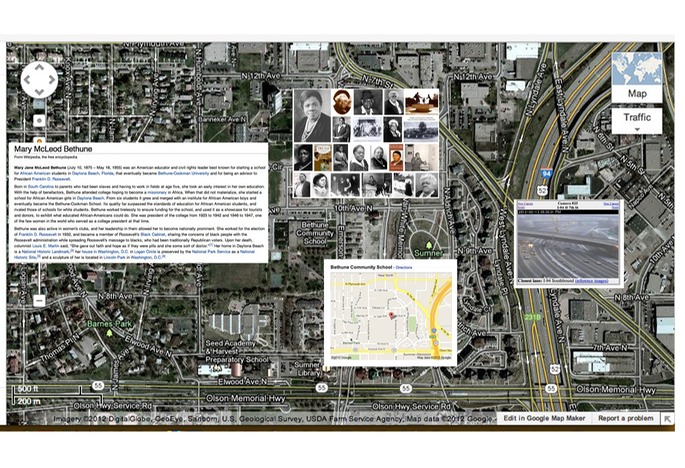Viewport: 685px width, 468px height.
Task: Open the white-haired elderly portrait thumbnail in the bottom row
Action: (426, 185)
